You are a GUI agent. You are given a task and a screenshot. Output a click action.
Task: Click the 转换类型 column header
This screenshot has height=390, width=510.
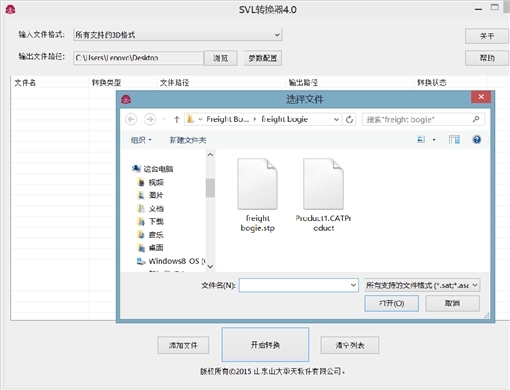point(123,82)
